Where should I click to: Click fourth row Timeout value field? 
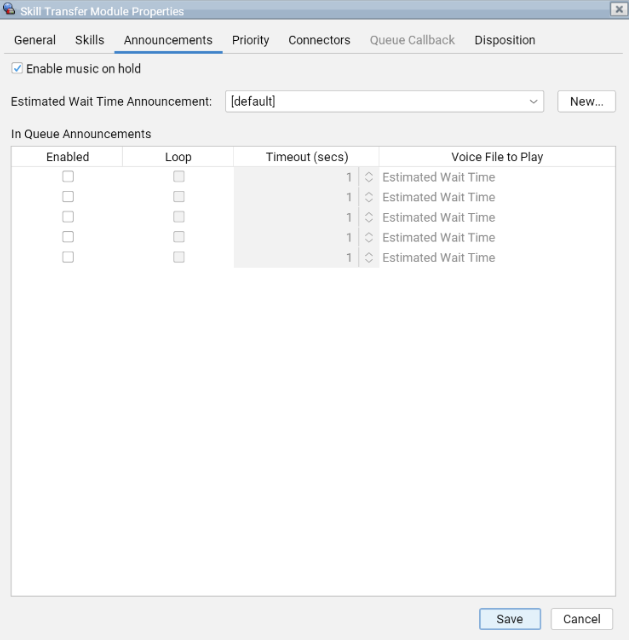point(296,237)
